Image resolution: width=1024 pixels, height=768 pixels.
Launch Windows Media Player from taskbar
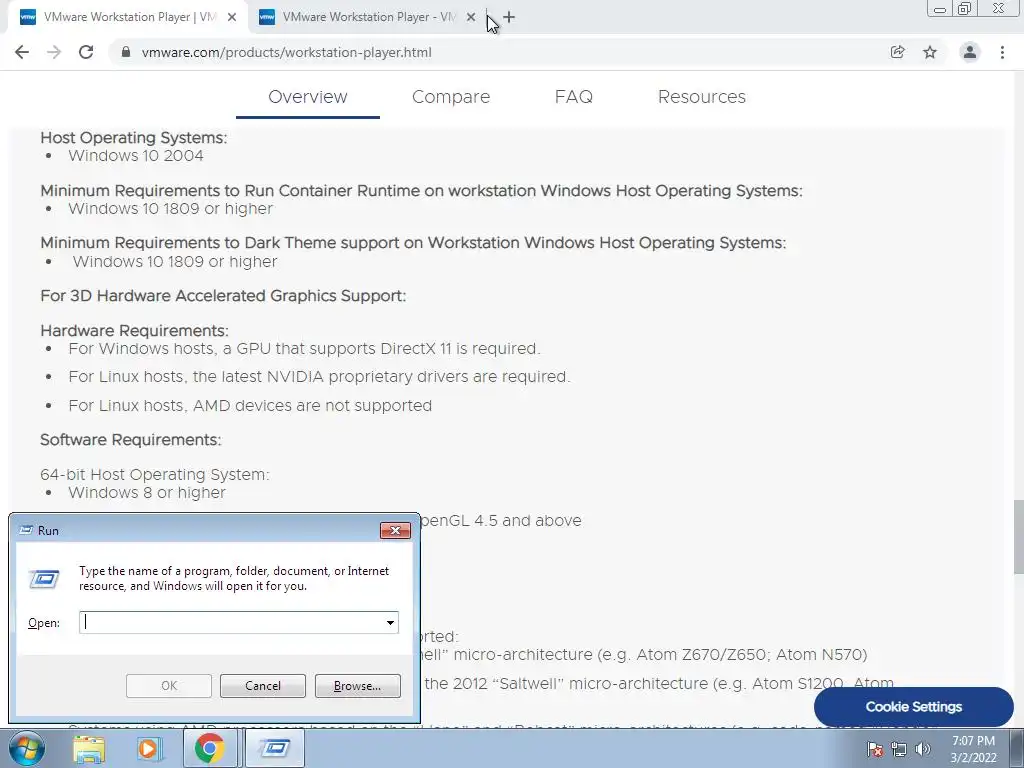149,748
